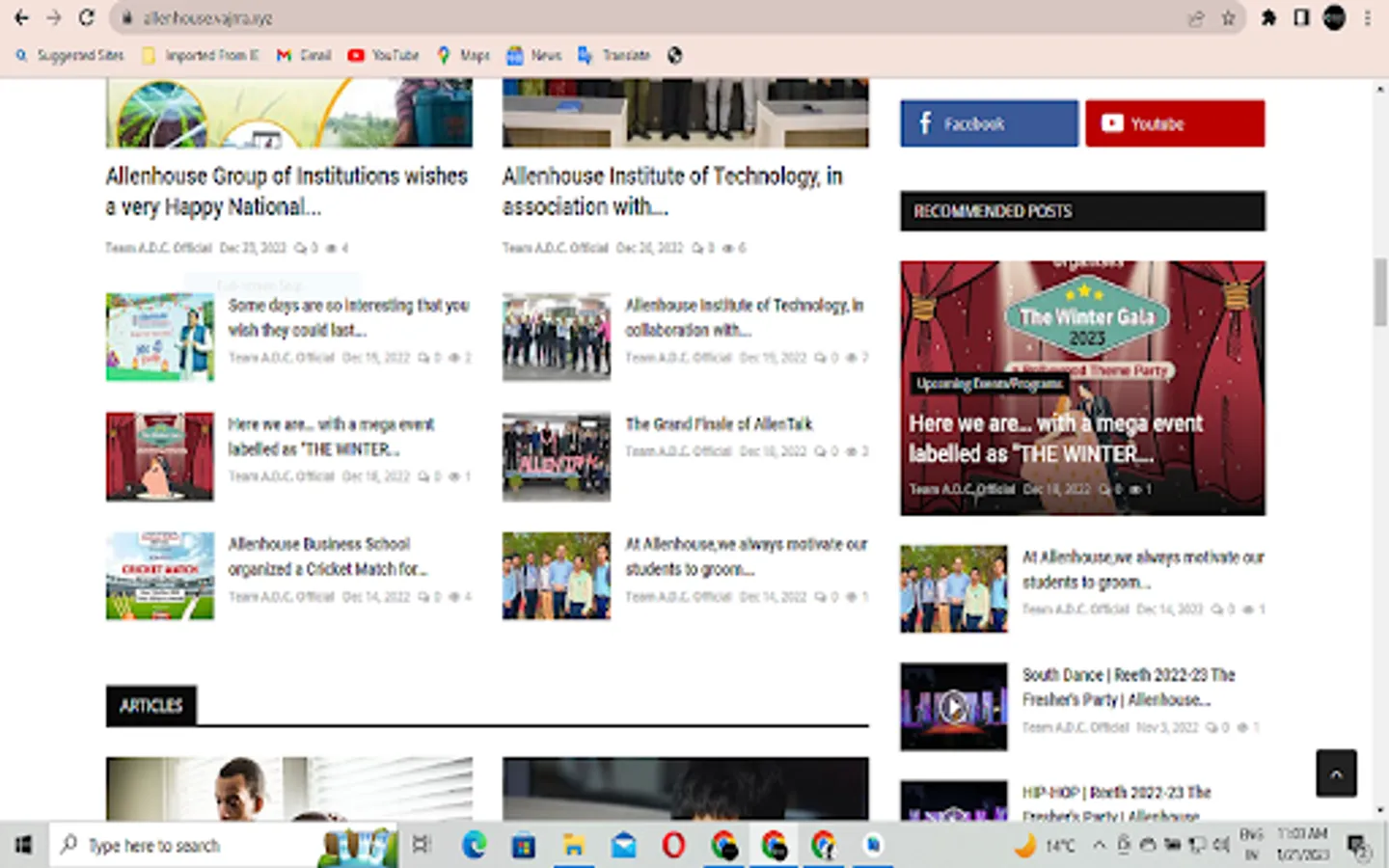Click the 'in collaboration with' post thumbnail
Image resolution: width=1389 pixels, height=868 pixels.
[557, 337]
